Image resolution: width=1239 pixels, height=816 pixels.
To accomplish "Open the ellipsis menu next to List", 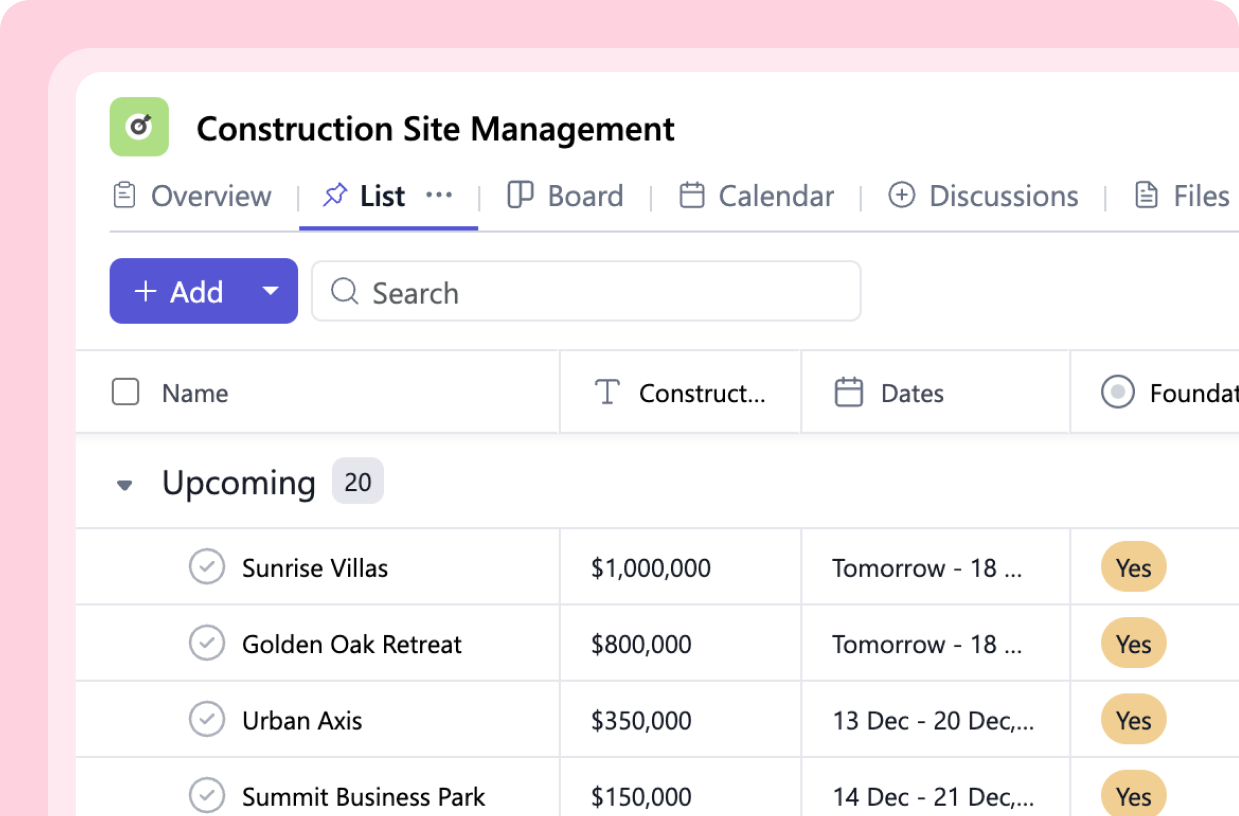I will [x=440, y=195].
